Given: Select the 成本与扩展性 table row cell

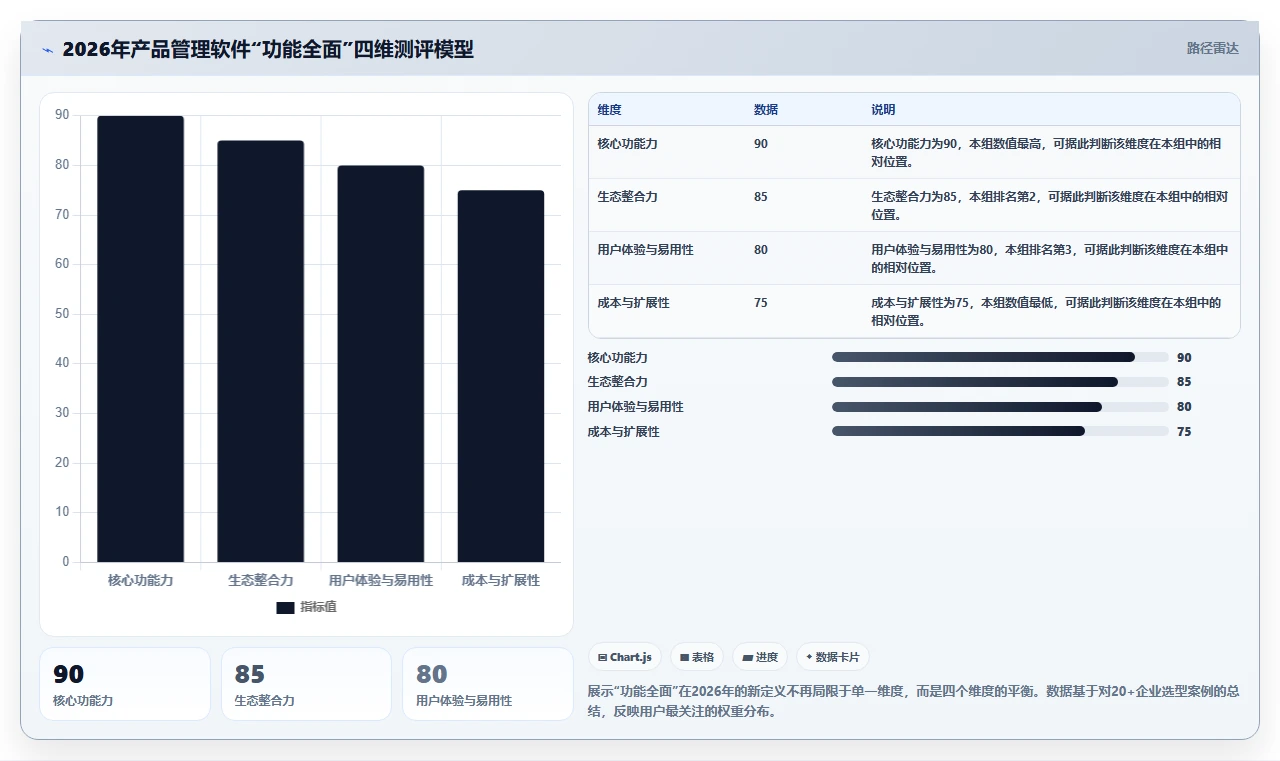Looking at the screenshot, I should click(633, 303).
